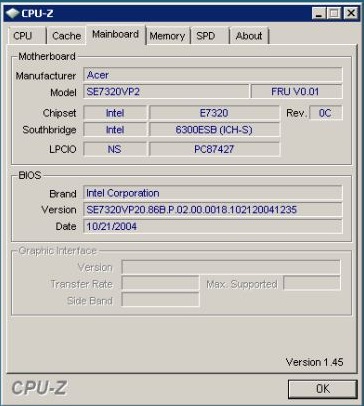Show the About tab
This screenshot has height=406, width=364.
point(249,36)
